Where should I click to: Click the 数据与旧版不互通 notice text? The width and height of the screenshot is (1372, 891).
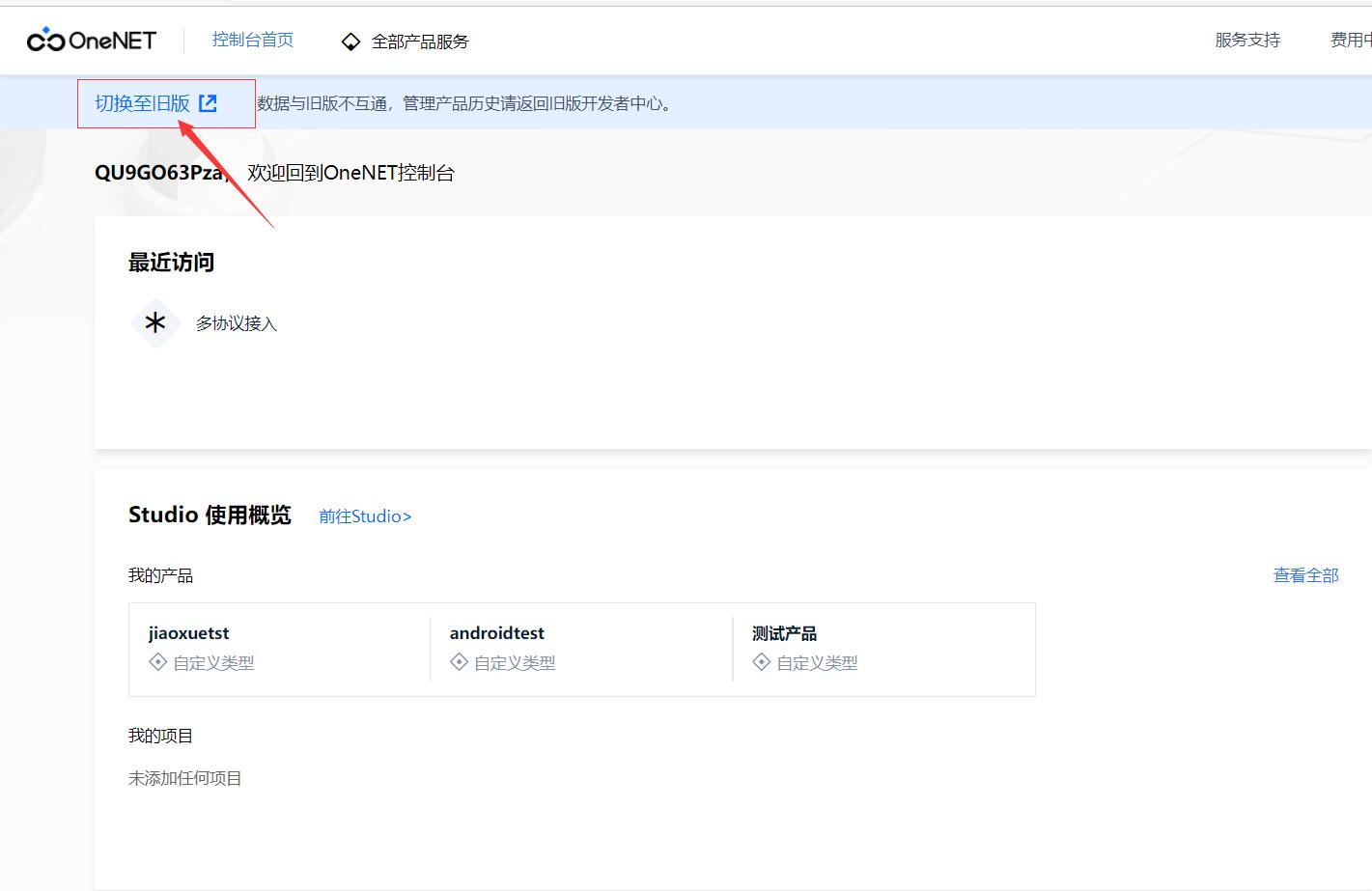point(464,103)
